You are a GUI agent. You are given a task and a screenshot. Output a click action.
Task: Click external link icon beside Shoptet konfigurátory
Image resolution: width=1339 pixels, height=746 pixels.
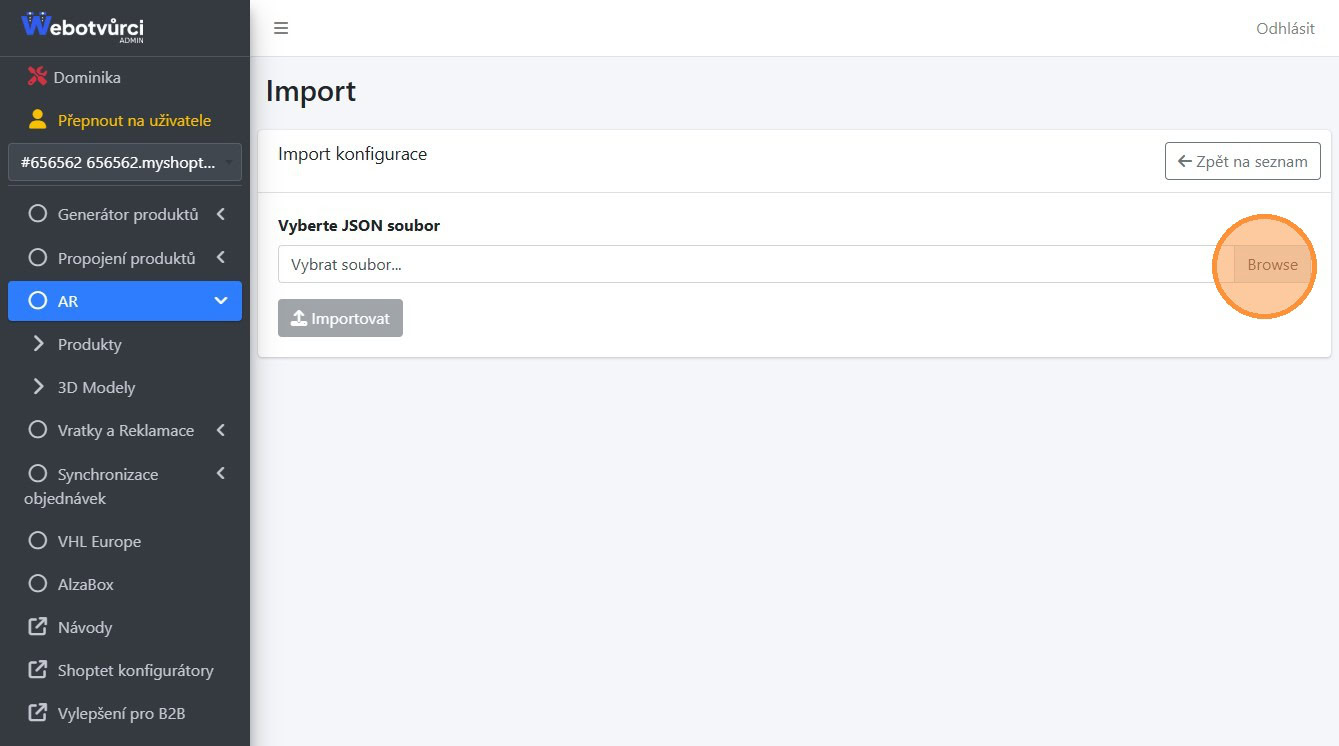(x=38, y=669)
